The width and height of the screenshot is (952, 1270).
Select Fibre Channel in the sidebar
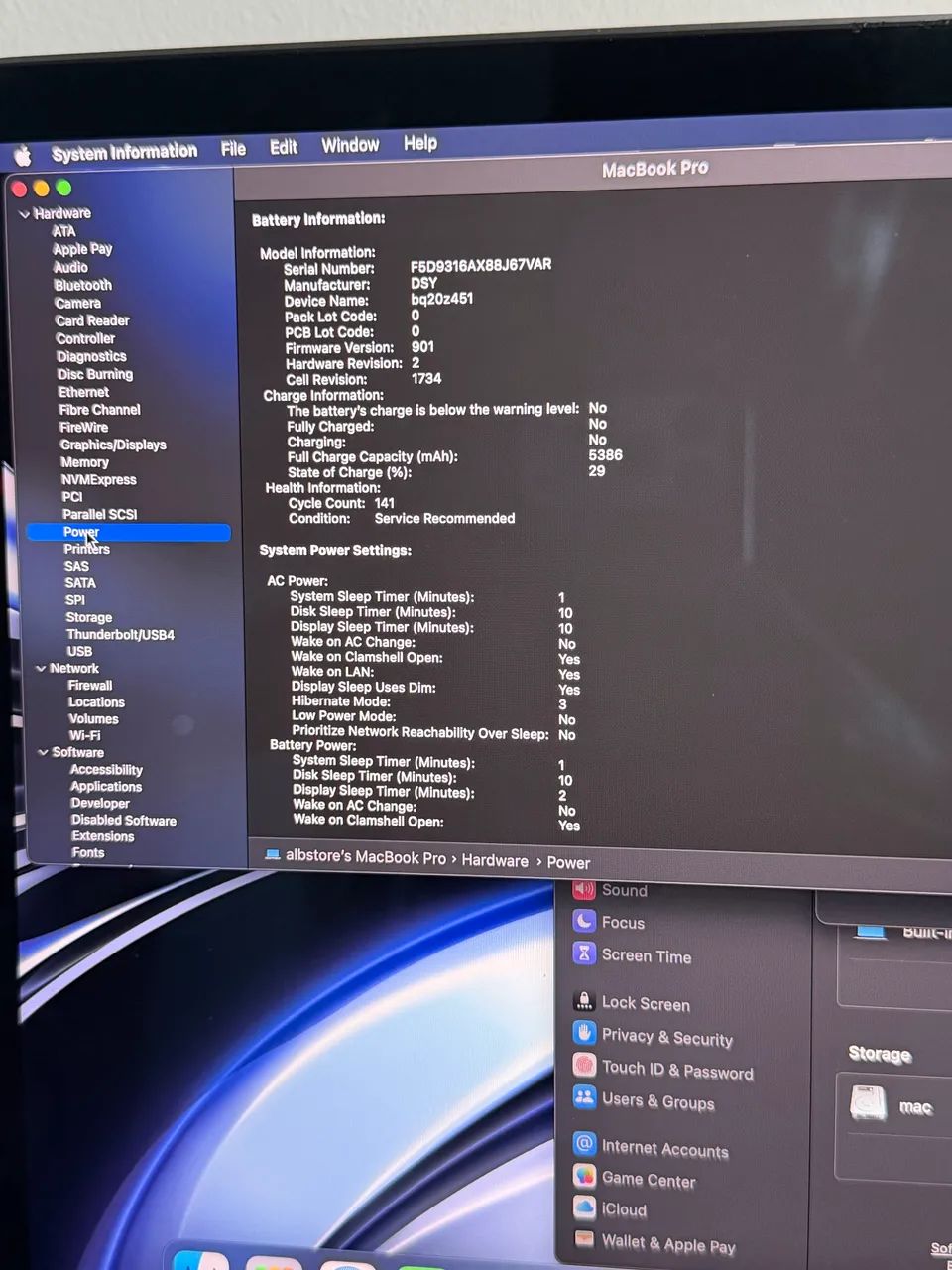99,409
